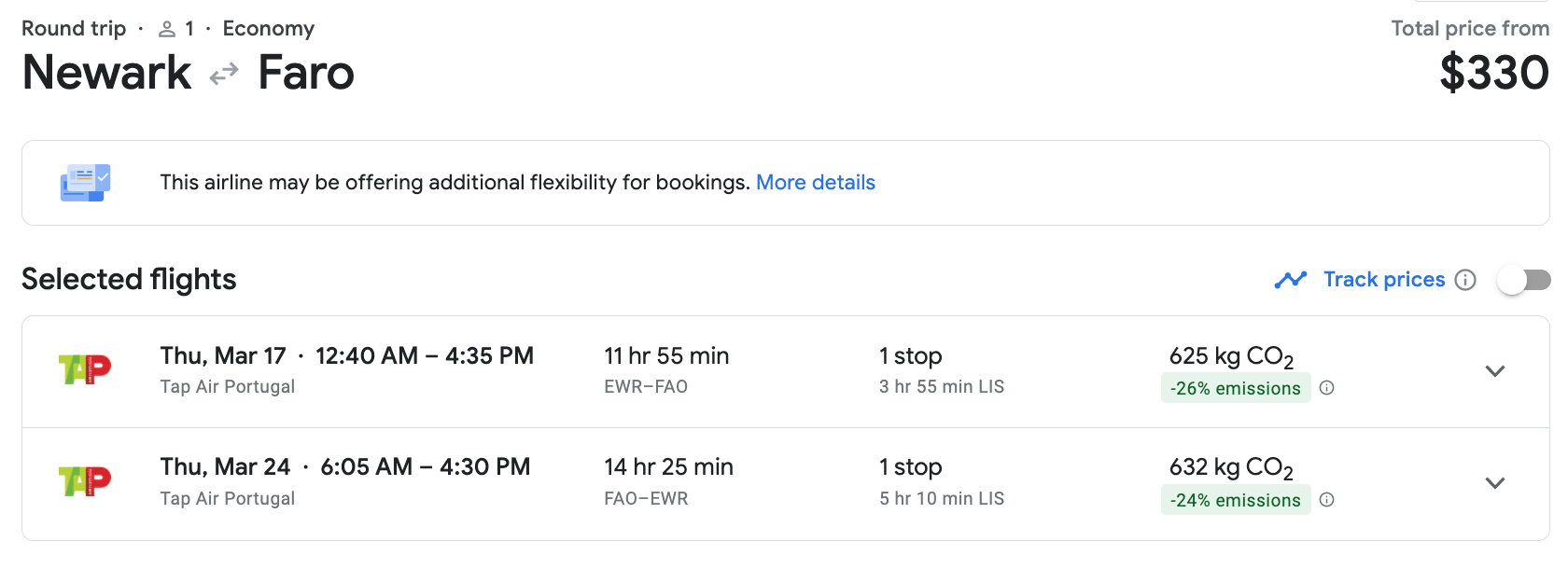Click the TAP logo on Mar 24 flight

pyautogui.click(x=85, y=481)
